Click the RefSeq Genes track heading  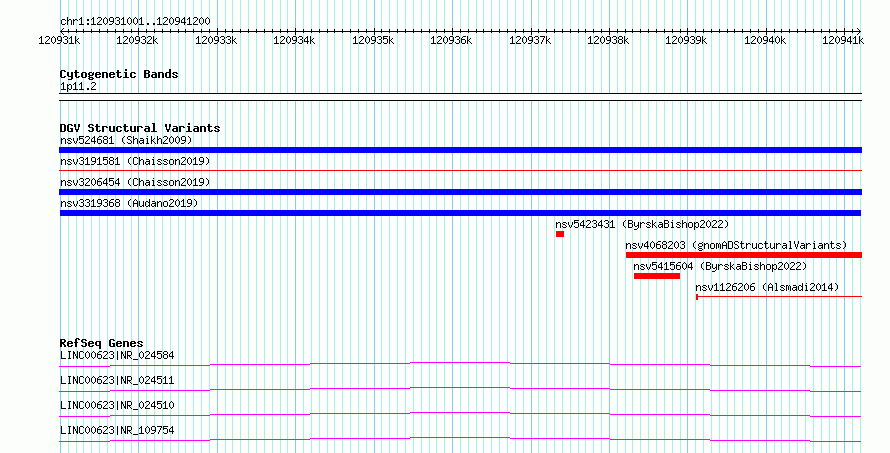pyautogui.click(x=101, y=343)
